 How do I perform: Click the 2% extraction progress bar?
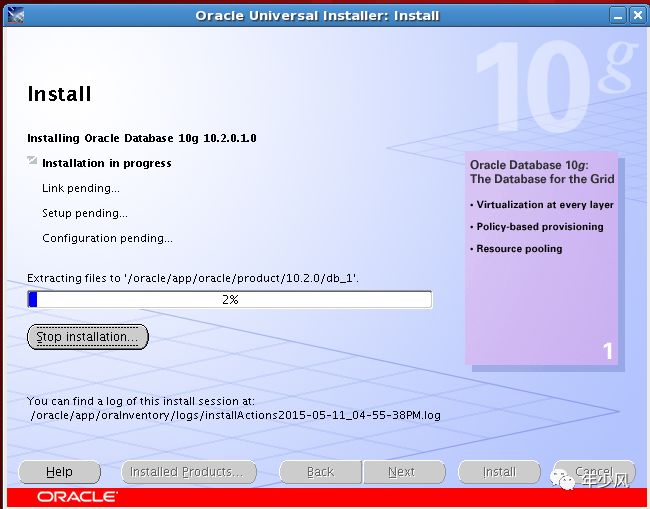tap(230, 299)
